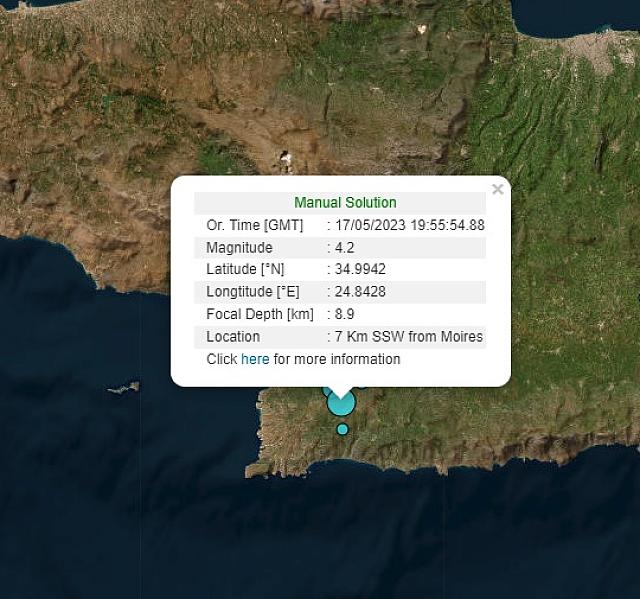Screen dimensions: 640x599
Task: Click the 'Focal Depth [km]' label
Action: click(259, 314)
